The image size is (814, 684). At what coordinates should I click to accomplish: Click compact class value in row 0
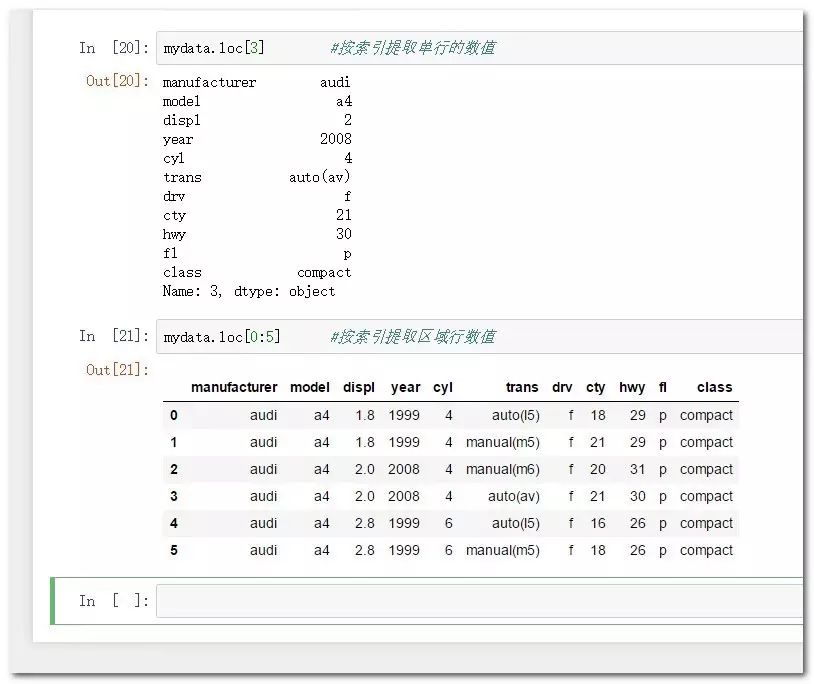706,416
